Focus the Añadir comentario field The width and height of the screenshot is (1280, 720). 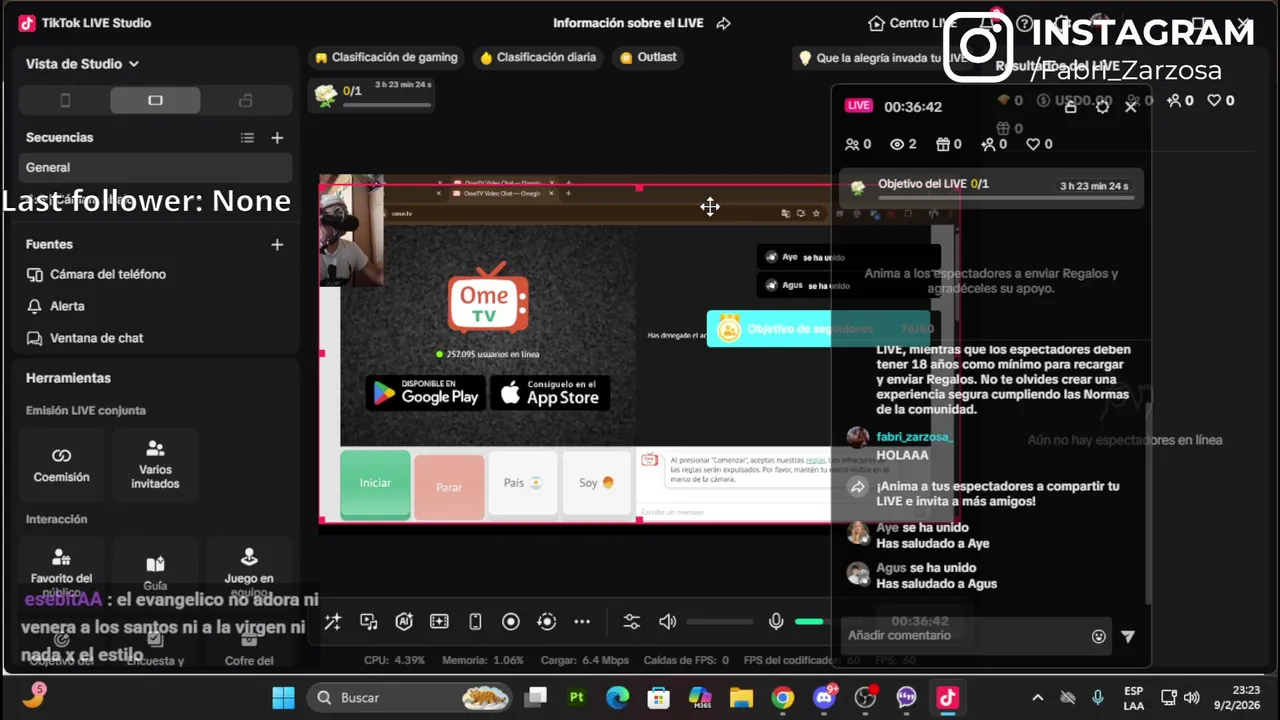click(967, 636)
